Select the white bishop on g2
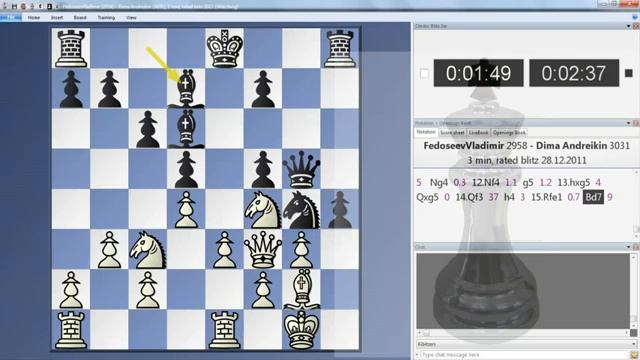The width and height of the screenshot is (640, 360). pyautogui.click(x=302, y=289)
